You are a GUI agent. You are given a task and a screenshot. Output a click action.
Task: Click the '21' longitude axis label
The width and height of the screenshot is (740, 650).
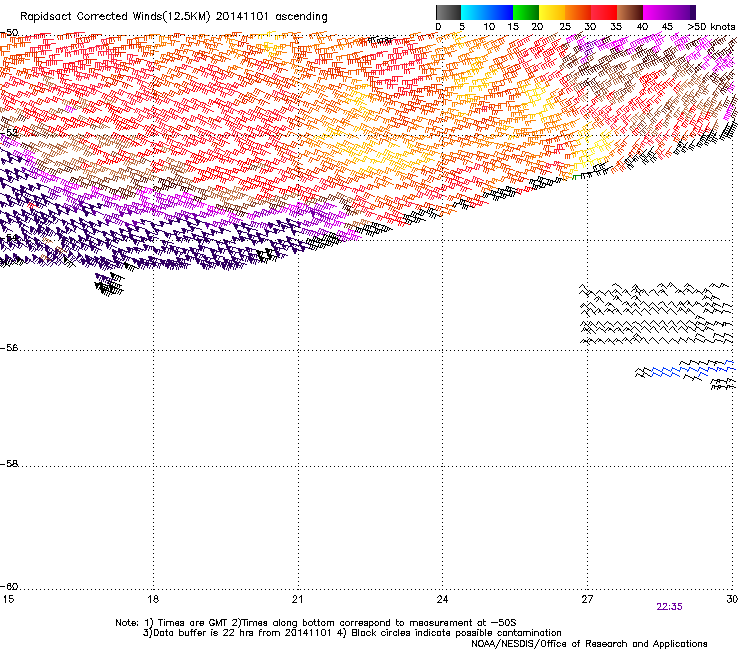point(297,599)
